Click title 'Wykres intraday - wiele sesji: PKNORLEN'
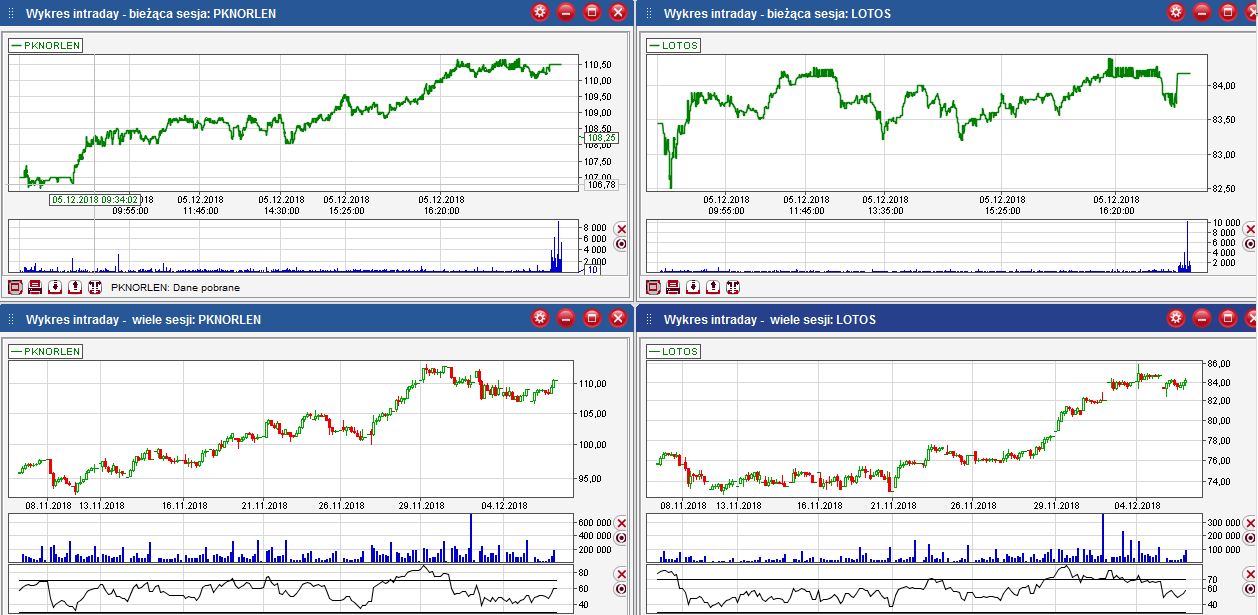Screen dimensions: 1258x615 [x=143, y=320]
